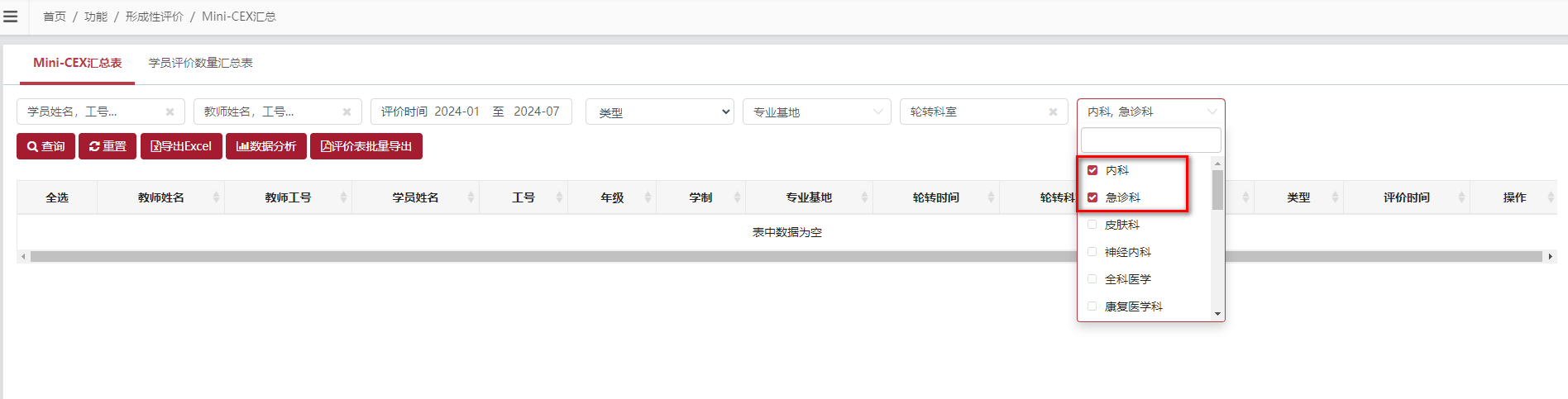1568x399 pixels.
Task: Sort by 工号 column
Action: 523,197
